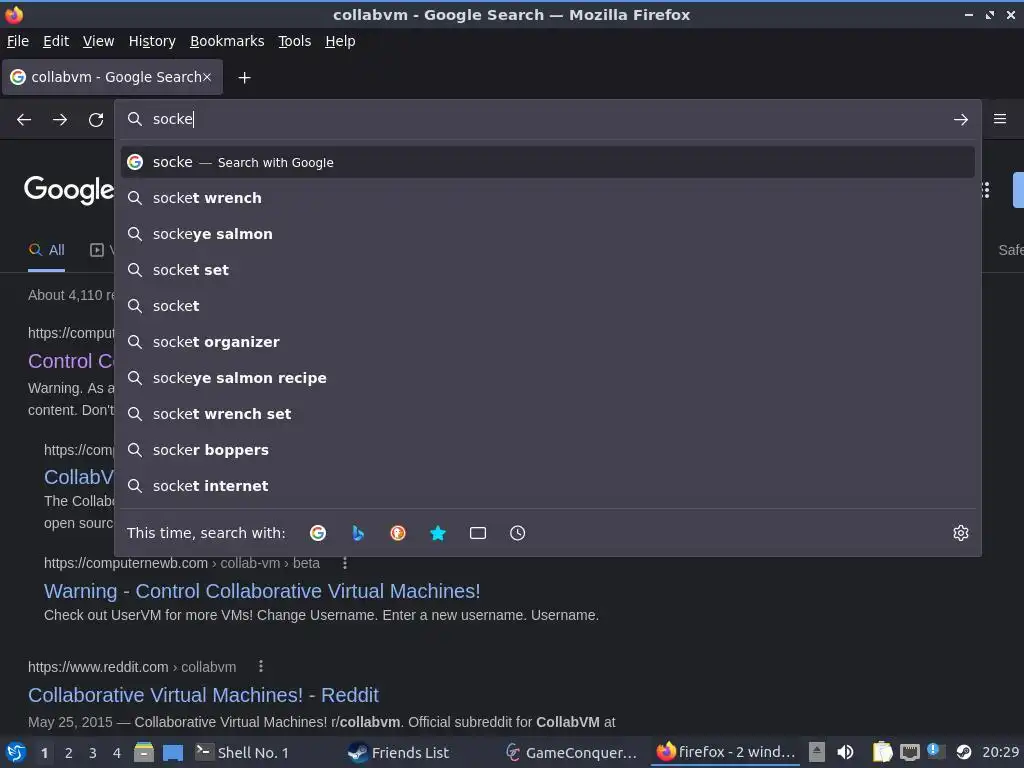Screen dimensions: 1024x768
Task: Search in open tabs icon
Action: click(477, 533)
